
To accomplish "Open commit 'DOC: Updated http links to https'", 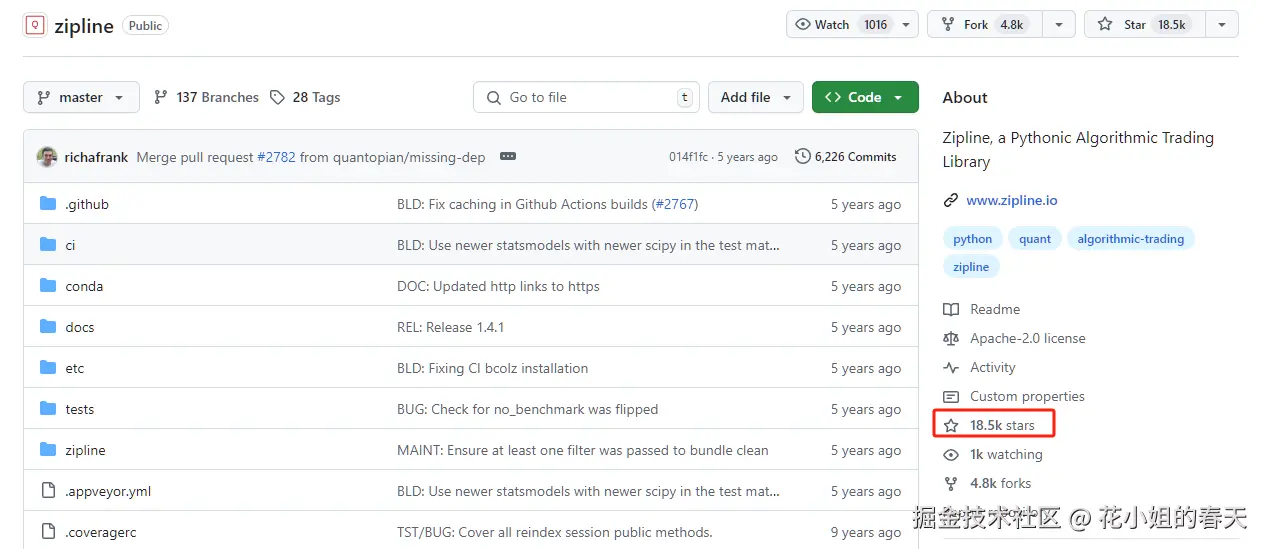I will click(498, 286).
